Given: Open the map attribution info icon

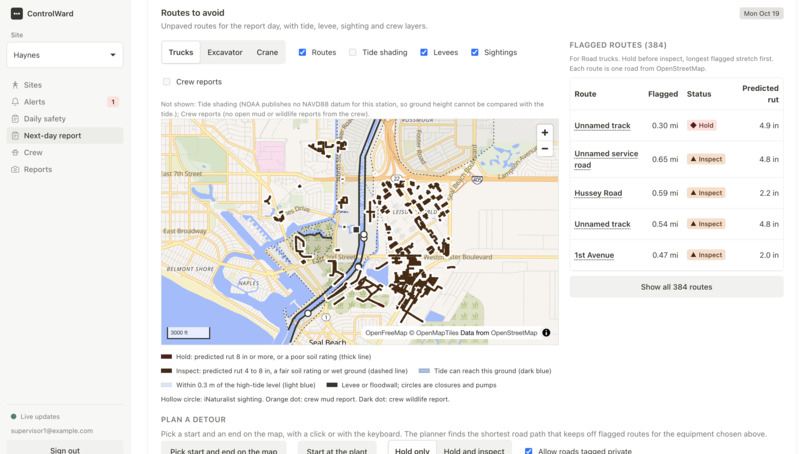Looking at the screenshot, I should (546, 333).
